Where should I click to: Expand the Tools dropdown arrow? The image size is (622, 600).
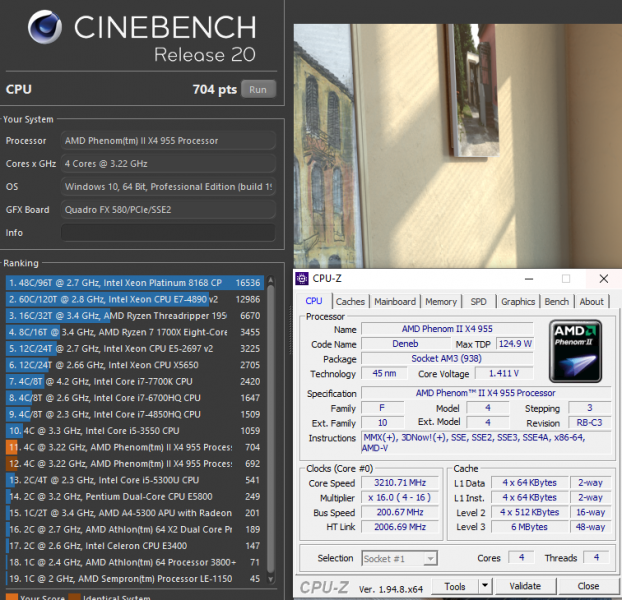click(x=485, y=586)
